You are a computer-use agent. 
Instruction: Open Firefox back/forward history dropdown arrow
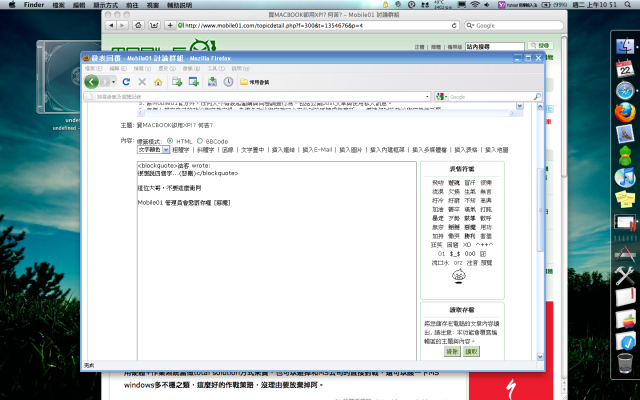(113, 82)
